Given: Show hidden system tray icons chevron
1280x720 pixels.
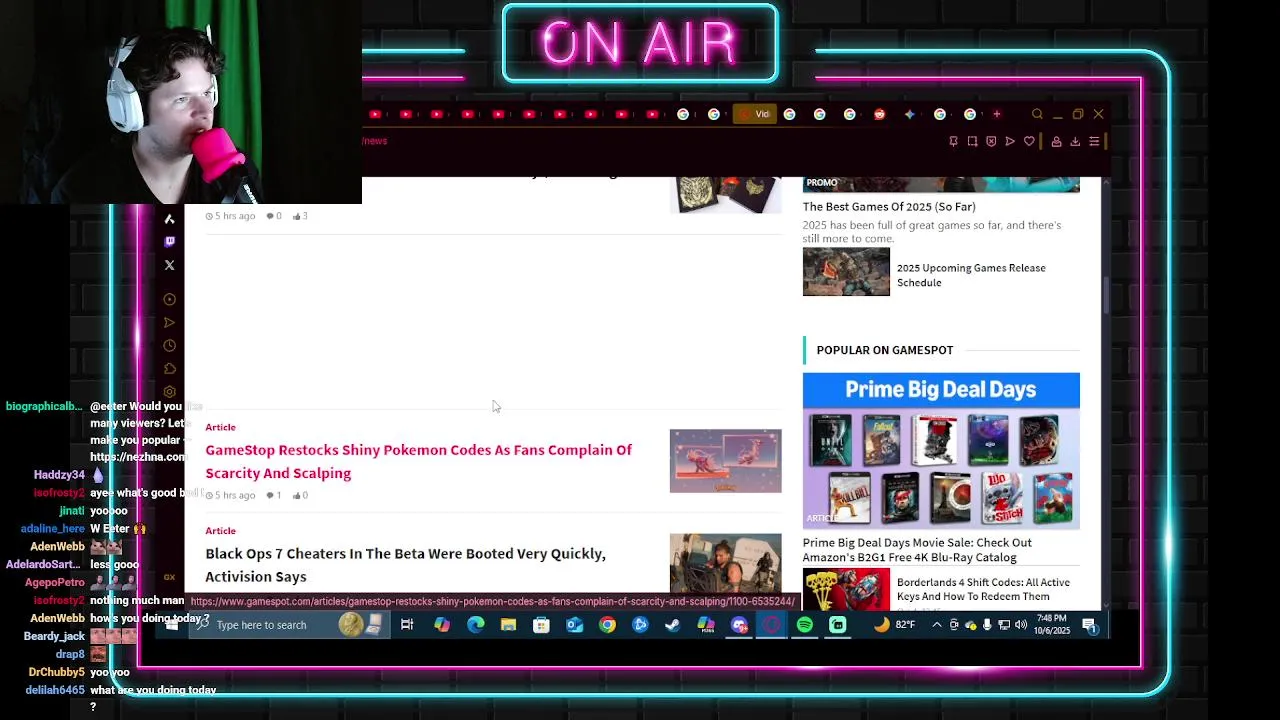Looking at the screenshot, I should click(936, 625).
